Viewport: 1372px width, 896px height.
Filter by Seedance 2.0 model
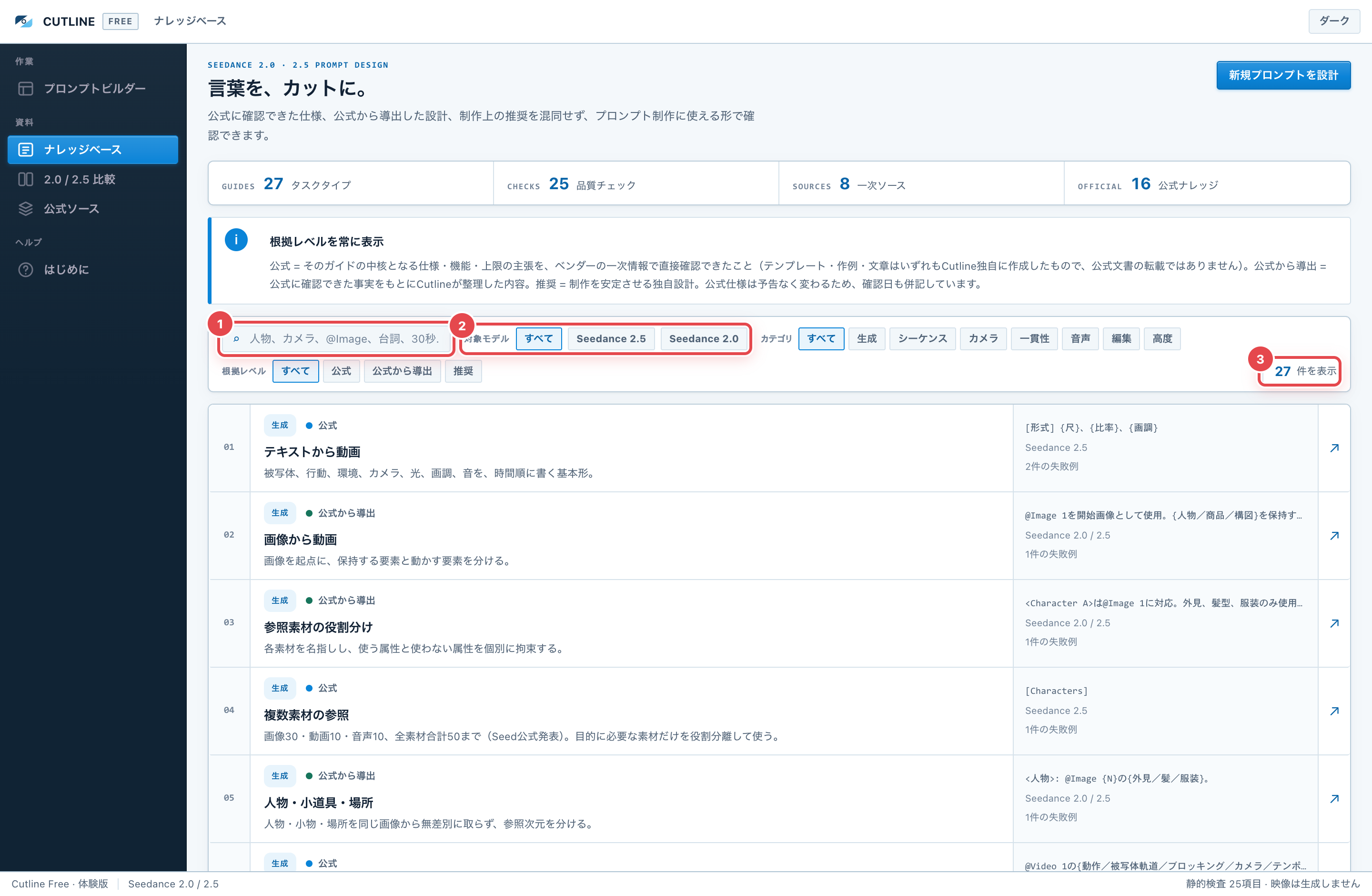coord(703,338)
